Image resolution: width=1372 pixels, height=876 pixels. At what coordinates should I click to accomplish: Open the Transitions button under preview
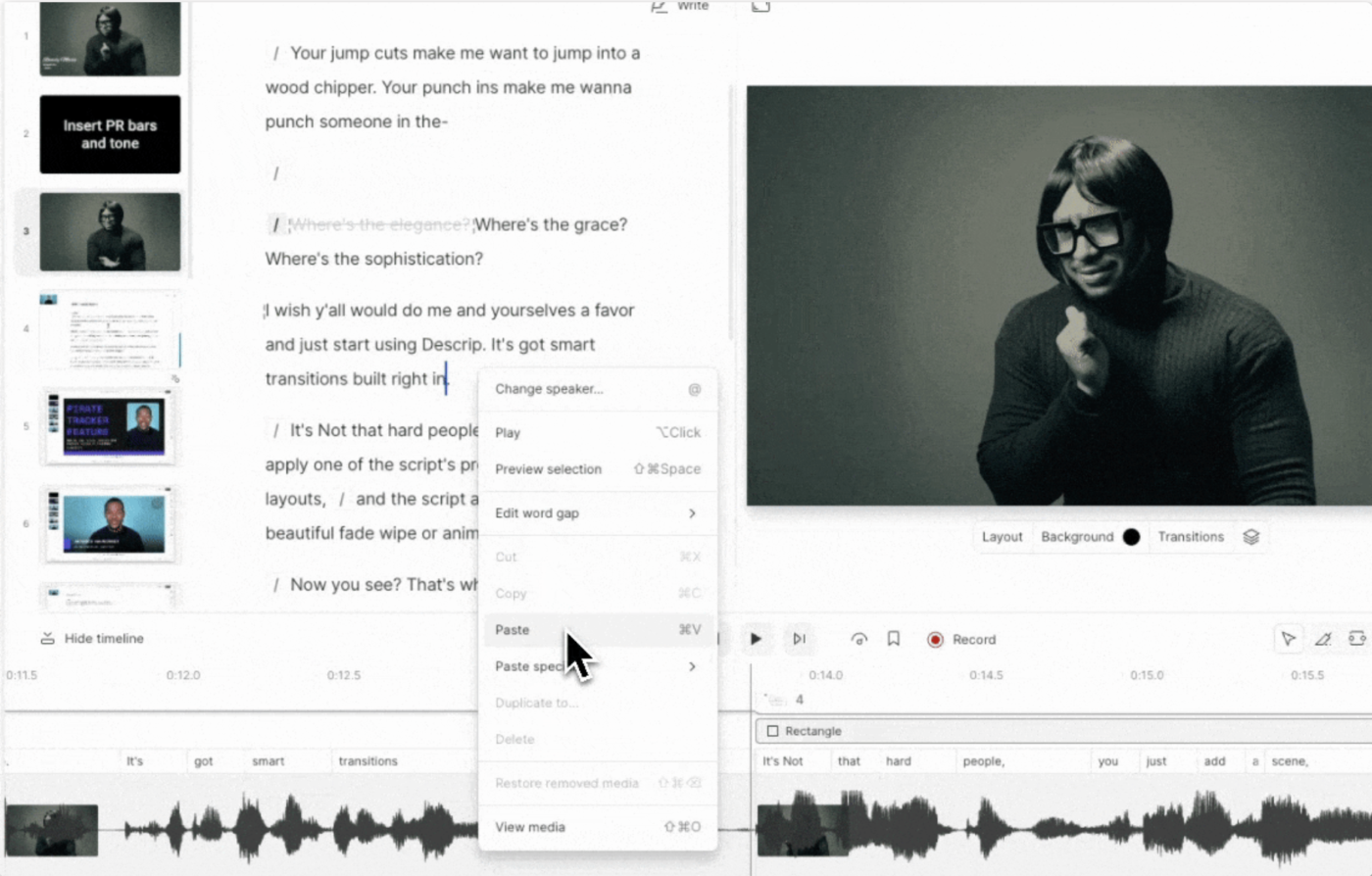click(1191, 537)
